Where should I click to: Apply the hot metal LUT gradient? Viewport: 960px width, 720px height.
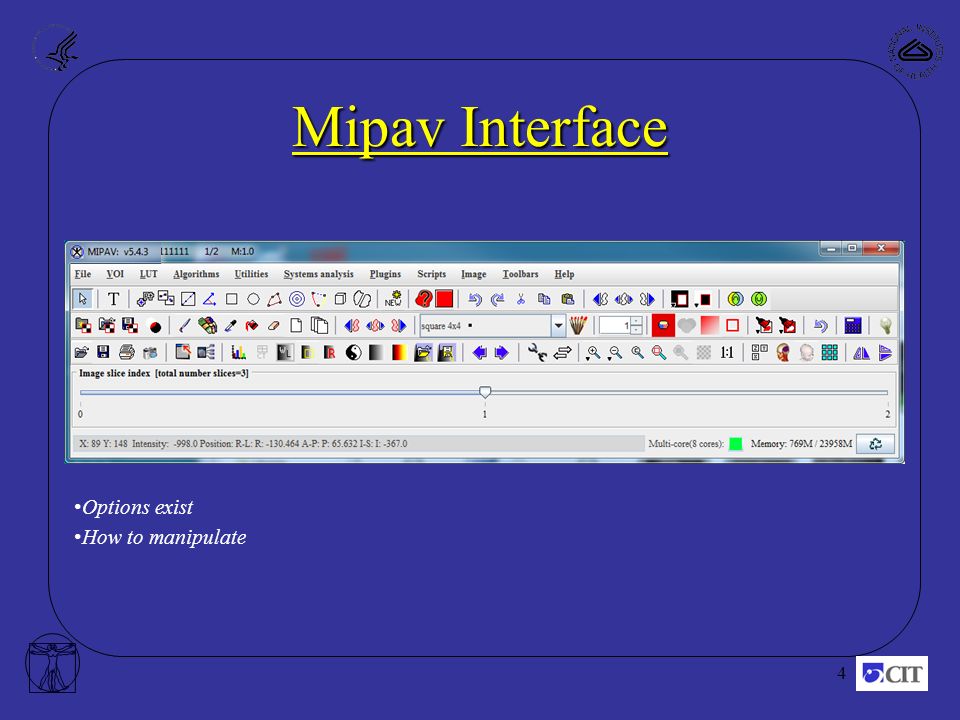pos(399,352)
